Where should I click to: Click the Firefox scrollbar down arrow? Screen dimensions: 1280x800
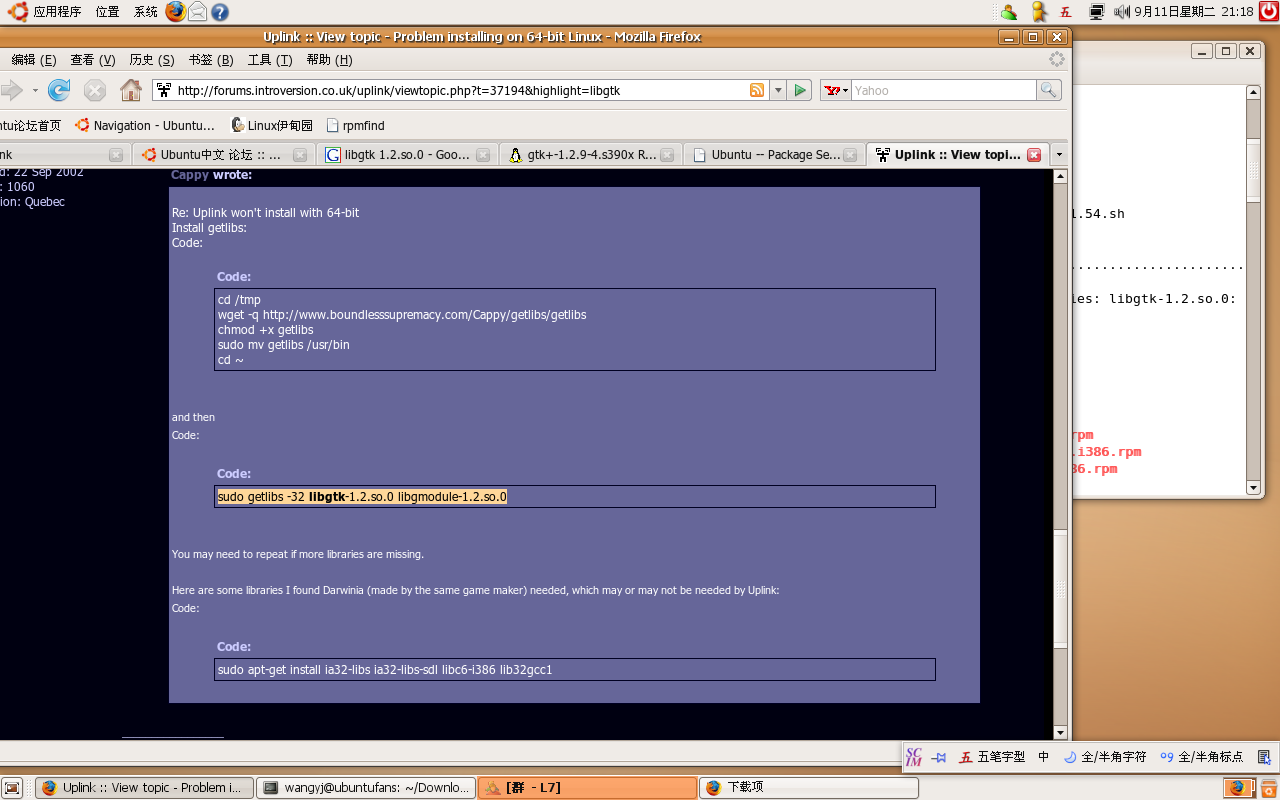click(1061, 733)
